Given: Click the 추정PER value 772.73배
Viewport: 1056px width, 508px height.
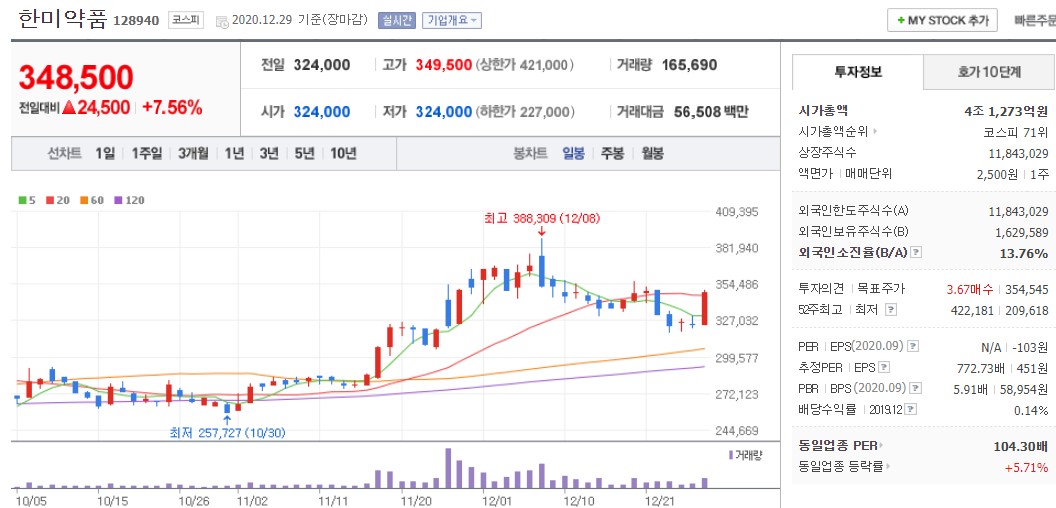Looking at the screenshot, I should (x=981, y=368).
